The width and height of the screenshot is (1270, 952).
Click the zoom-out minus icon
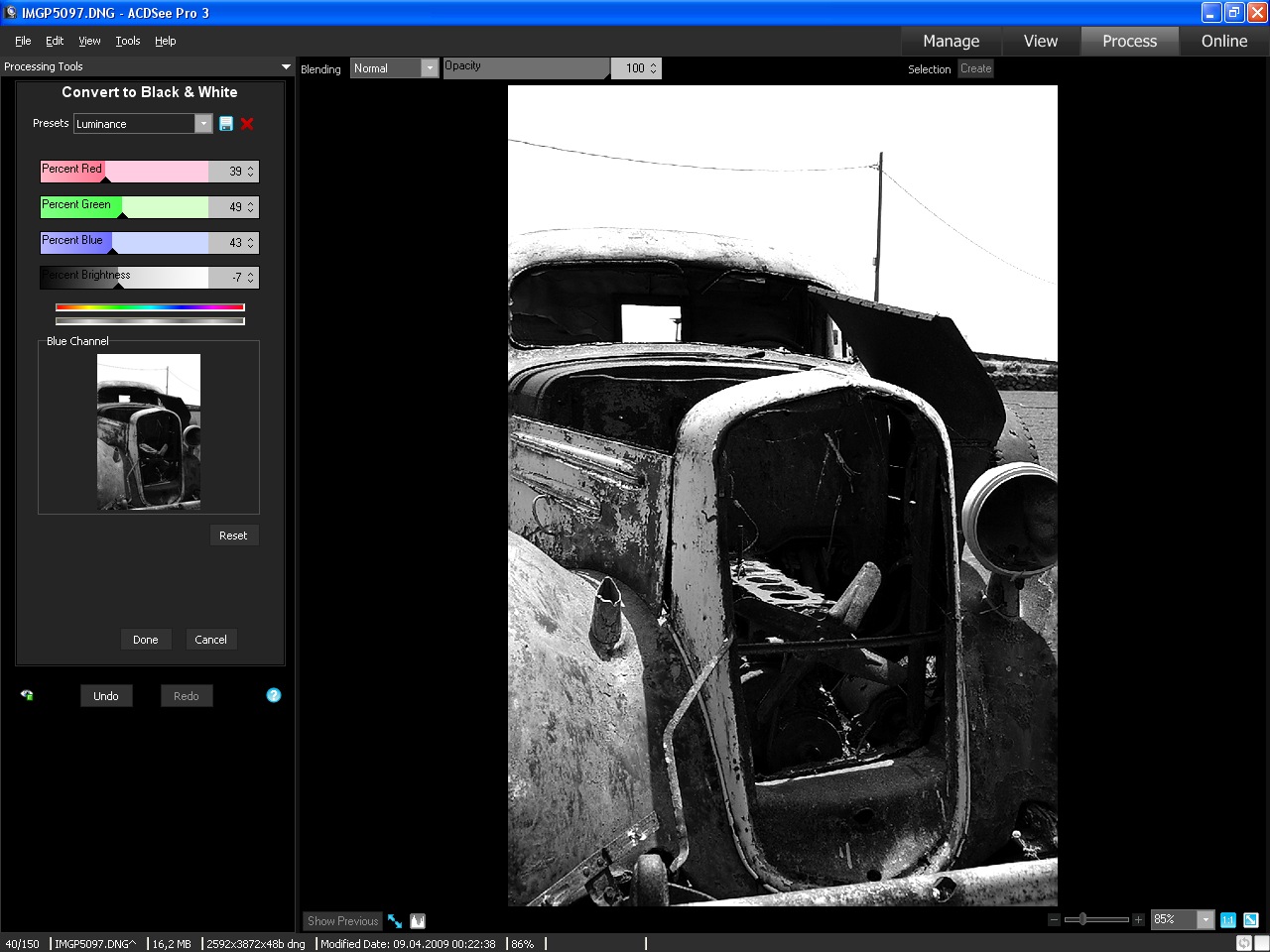[x=1054, y=920]
